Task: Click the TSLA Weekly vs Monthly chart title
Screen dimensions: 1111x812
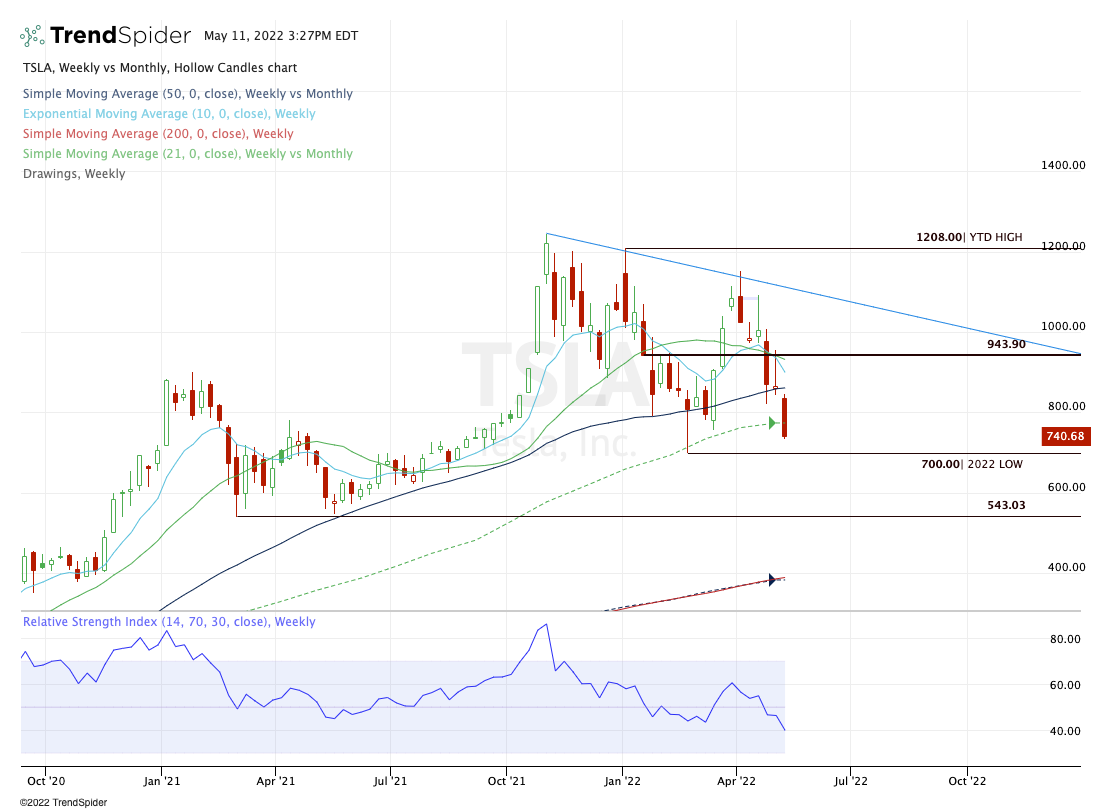Action: point(160,68)
